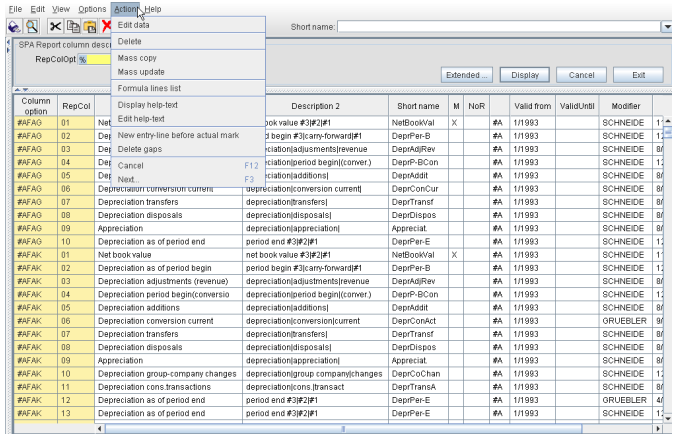This screenshot has width=675, height=435.
Task: Open the File menu
Action: pos(15,9)
